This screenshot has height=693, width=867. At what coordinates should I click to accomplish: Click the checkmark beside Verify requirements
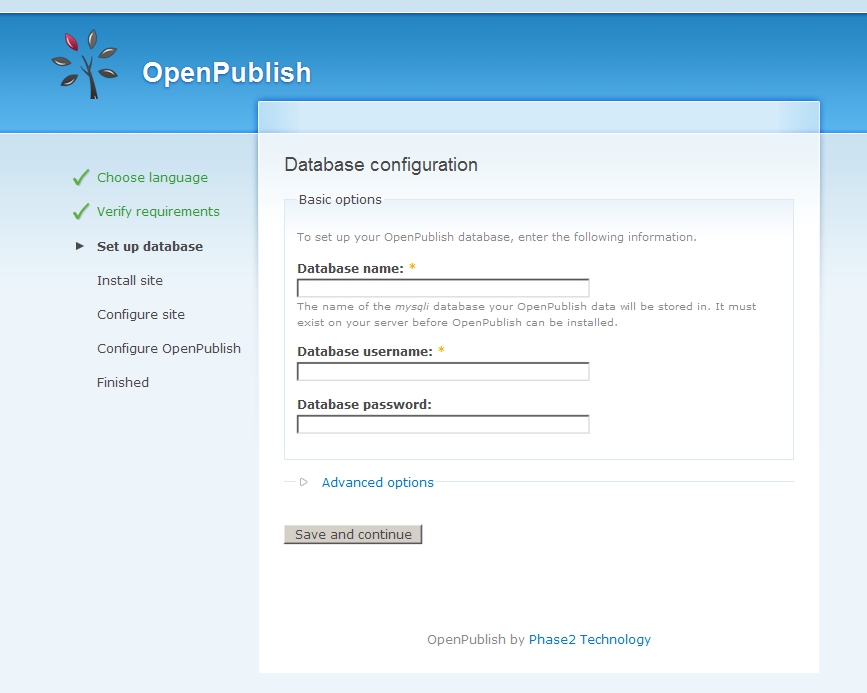click(81, 211)
